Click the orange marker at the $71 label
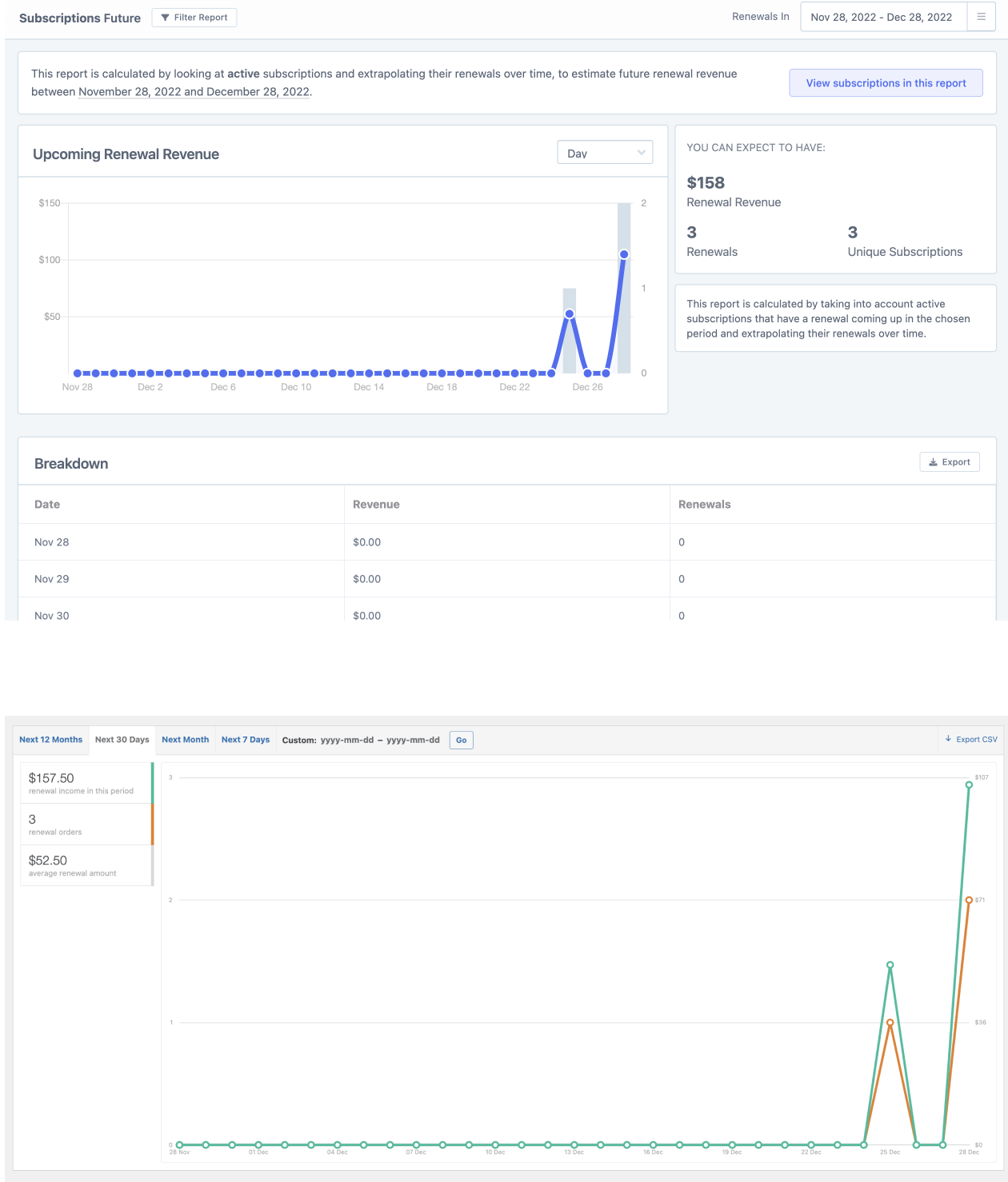 point(968,900)
